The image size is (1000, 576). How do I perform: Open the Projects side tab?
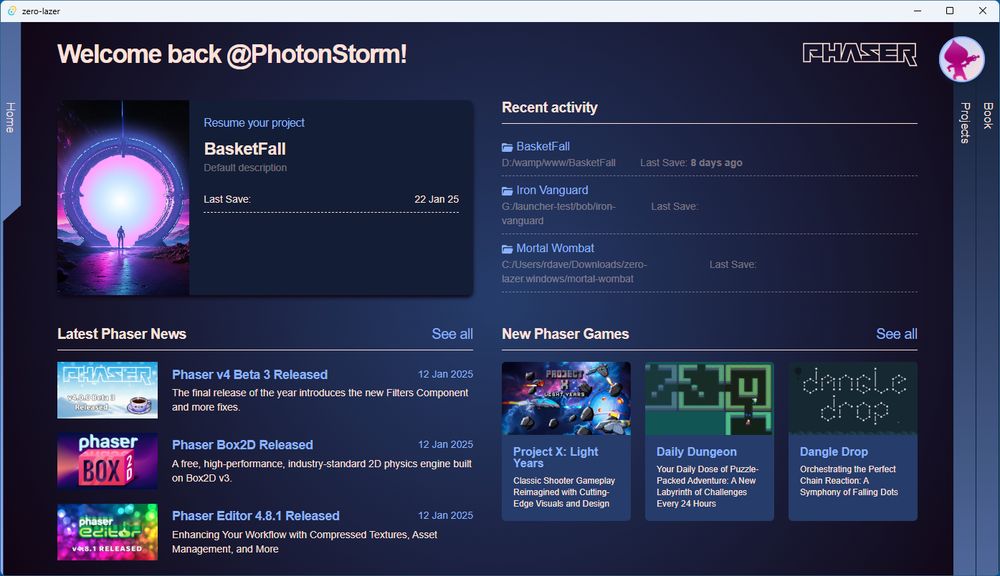click(965, 122)
